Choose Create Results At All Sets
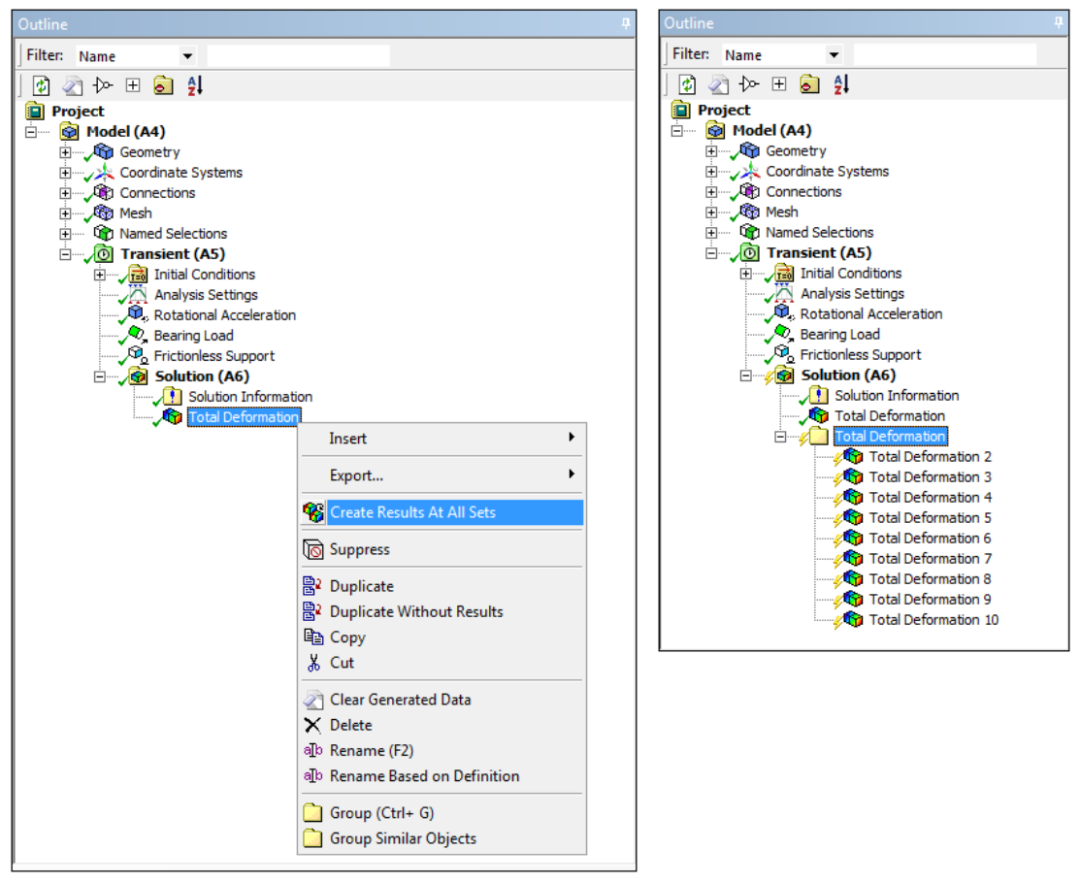Viewport: 1080px width, 883px height. pyautogui.click(x=412, y=513)
